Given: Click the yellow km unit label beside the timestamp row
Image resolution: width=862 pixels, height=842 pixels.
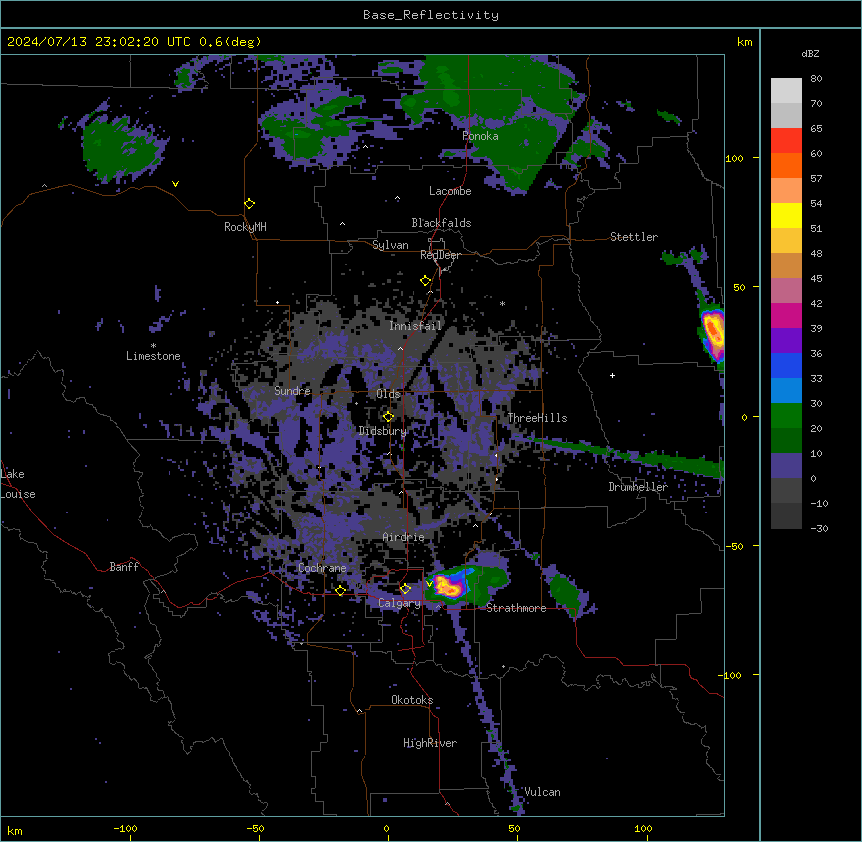Looking at the screenshot, I should tap(744, 42).
